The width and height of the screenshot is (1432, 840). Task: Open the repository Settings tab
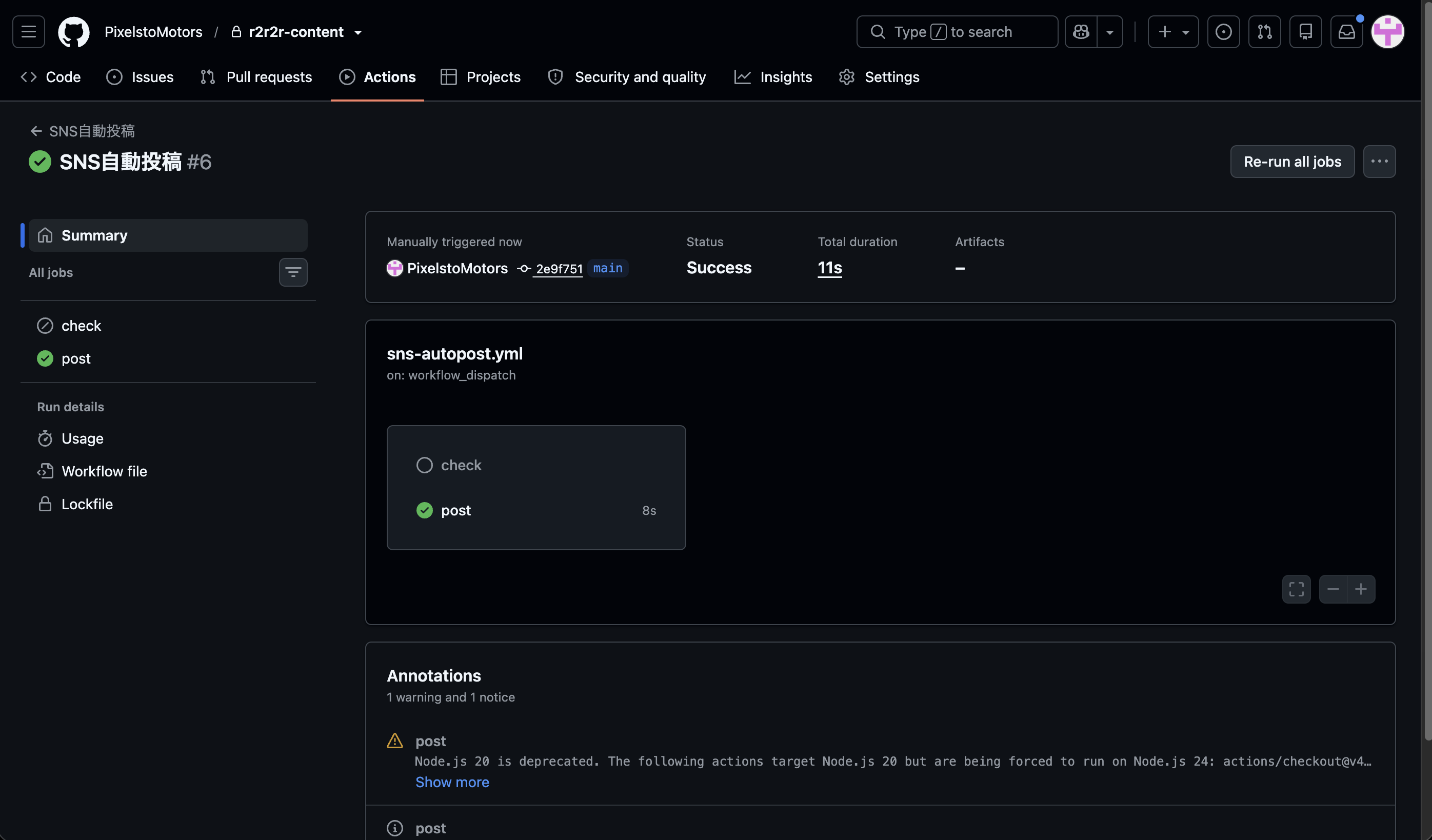click(879, 77)
